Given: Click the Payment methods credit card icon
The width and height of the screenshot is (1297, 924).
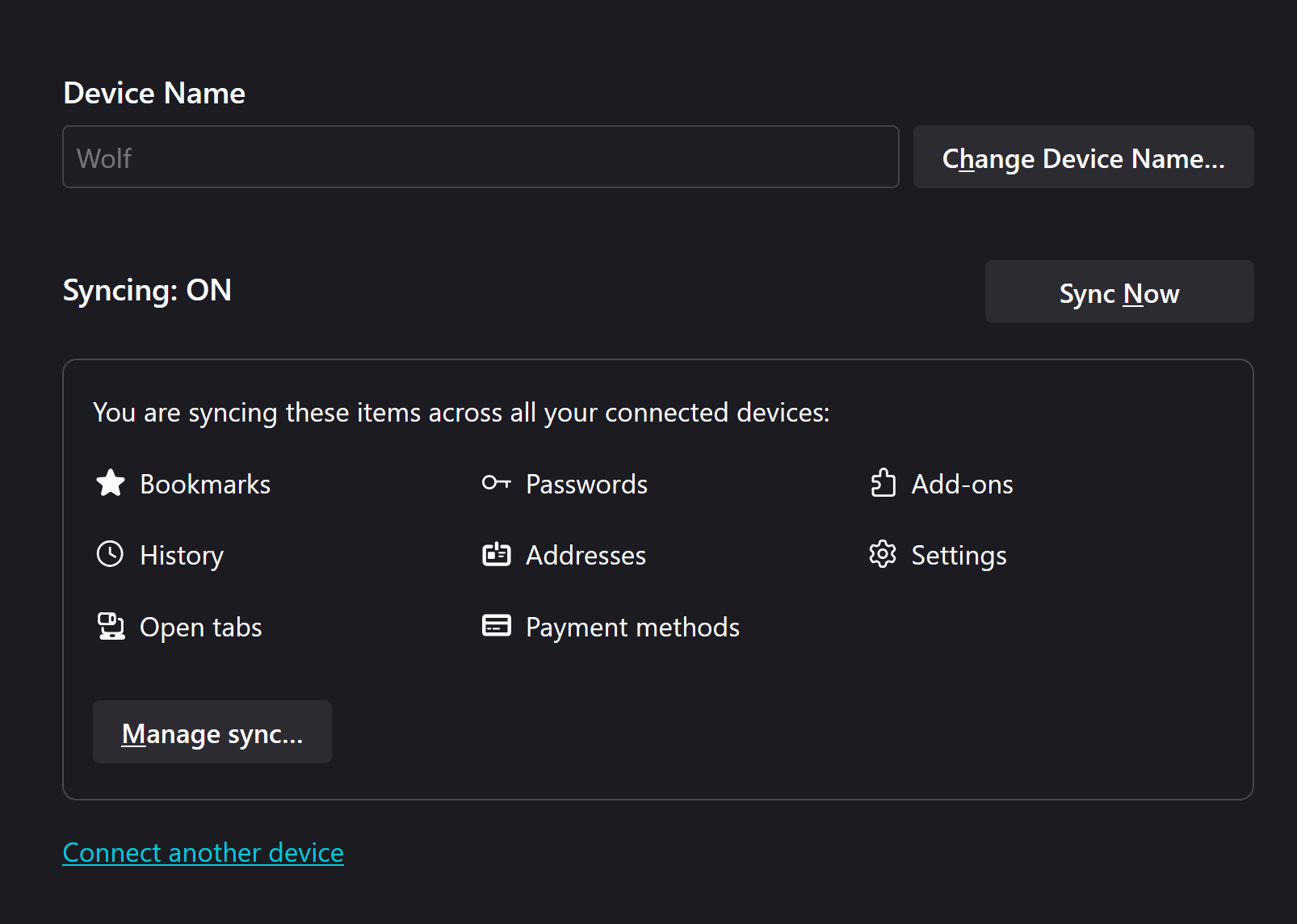Looking at the screenshot, I should click(x=496, y=626).
